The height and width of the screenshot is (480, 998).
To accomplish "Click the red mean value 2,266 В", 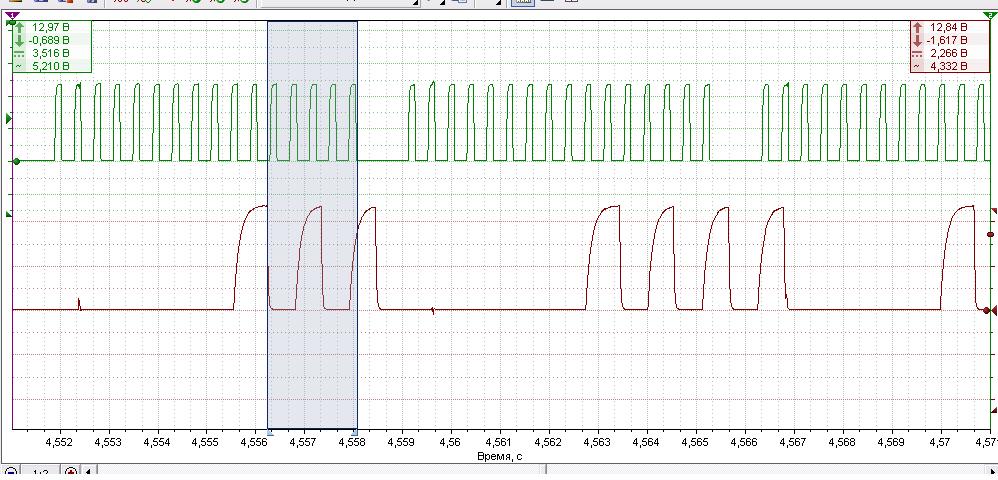I will (x=948, y=53).
